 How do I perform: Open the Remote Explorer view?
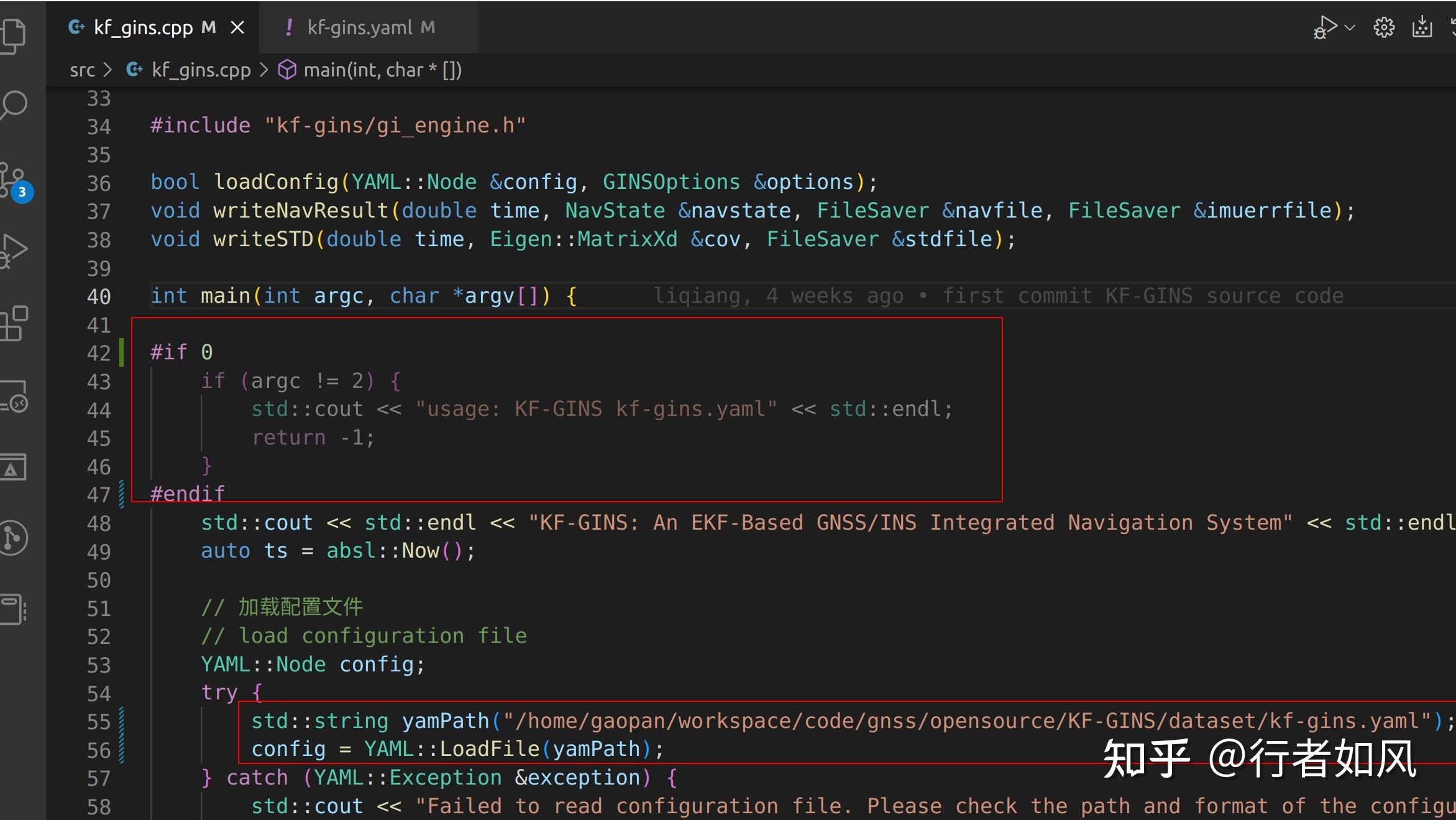(14, 397)
